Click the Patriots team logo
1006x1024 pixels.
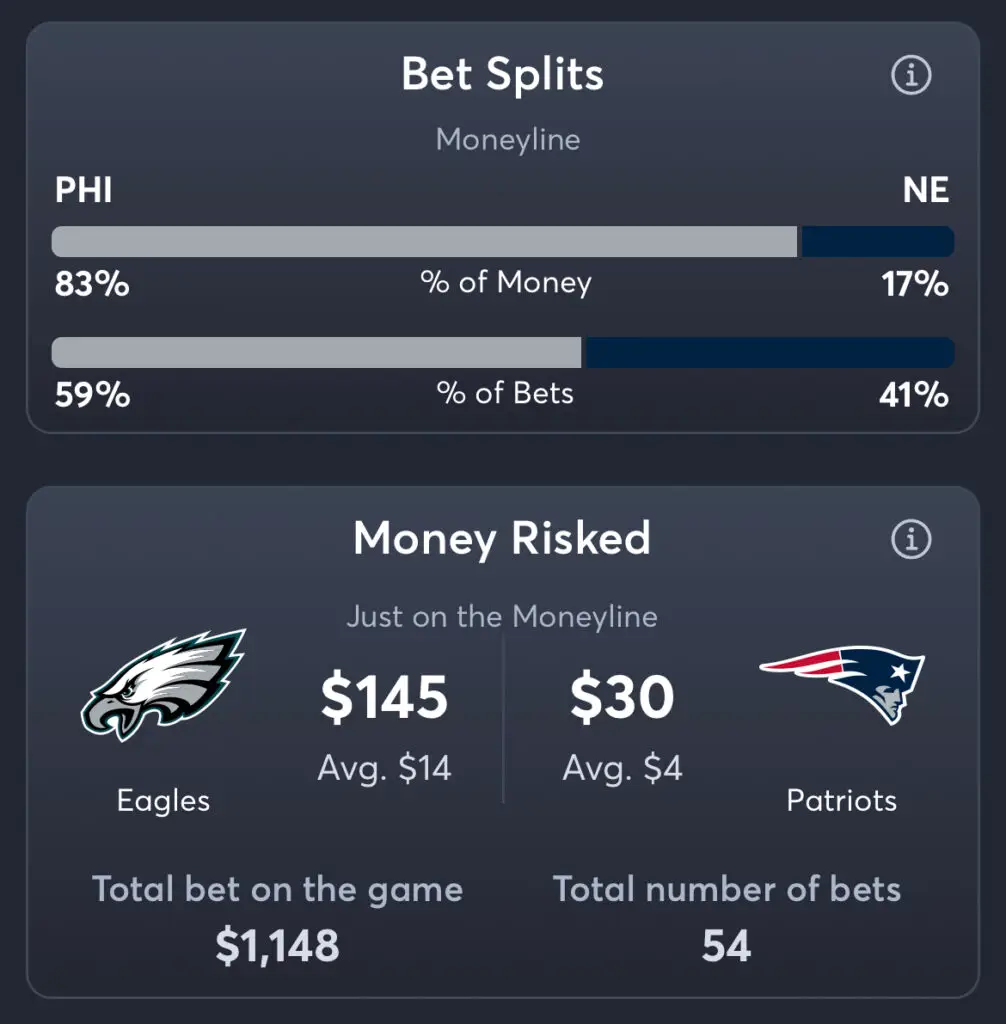(x=842, y=684)
